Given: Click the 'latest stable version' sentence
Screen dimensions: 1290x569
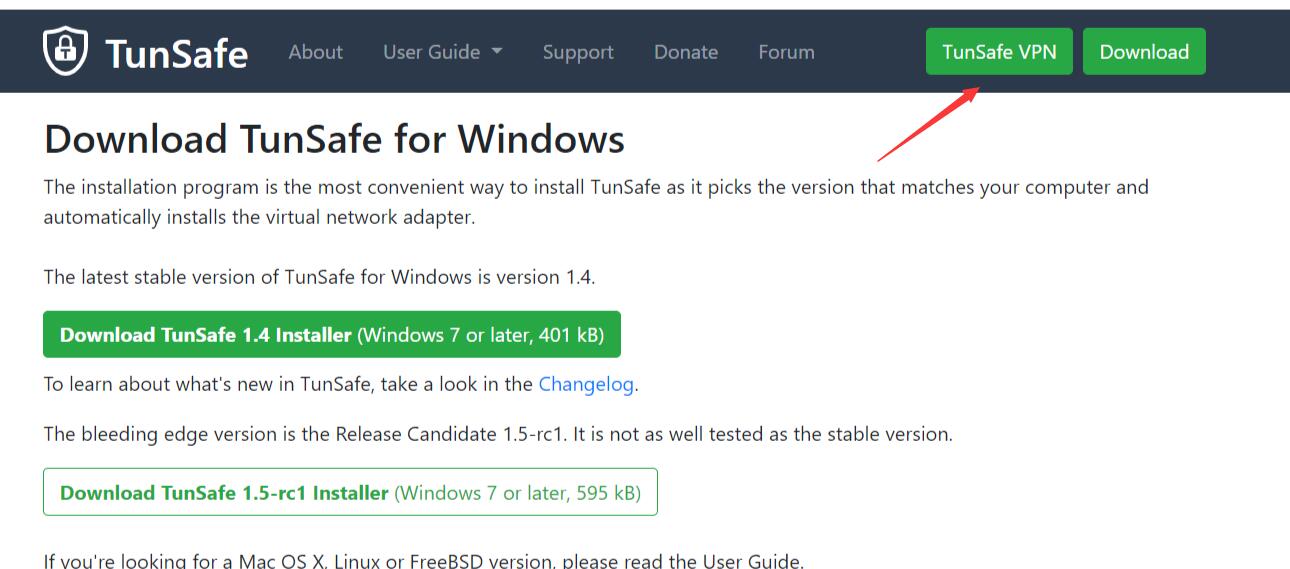Looking at the screenshot, I should (319, 277).
